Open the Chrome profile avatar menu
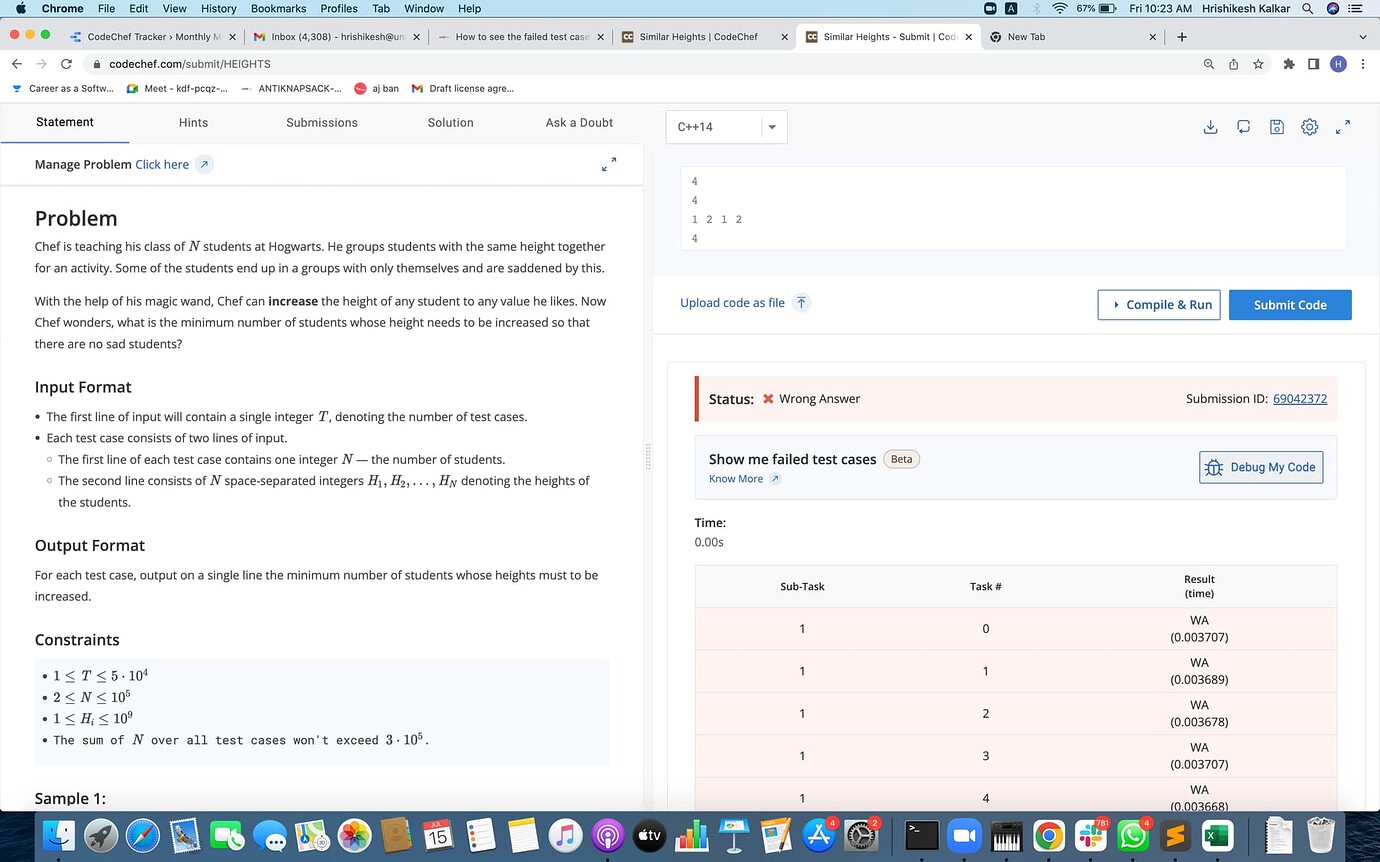 [x=1338, y=63]
